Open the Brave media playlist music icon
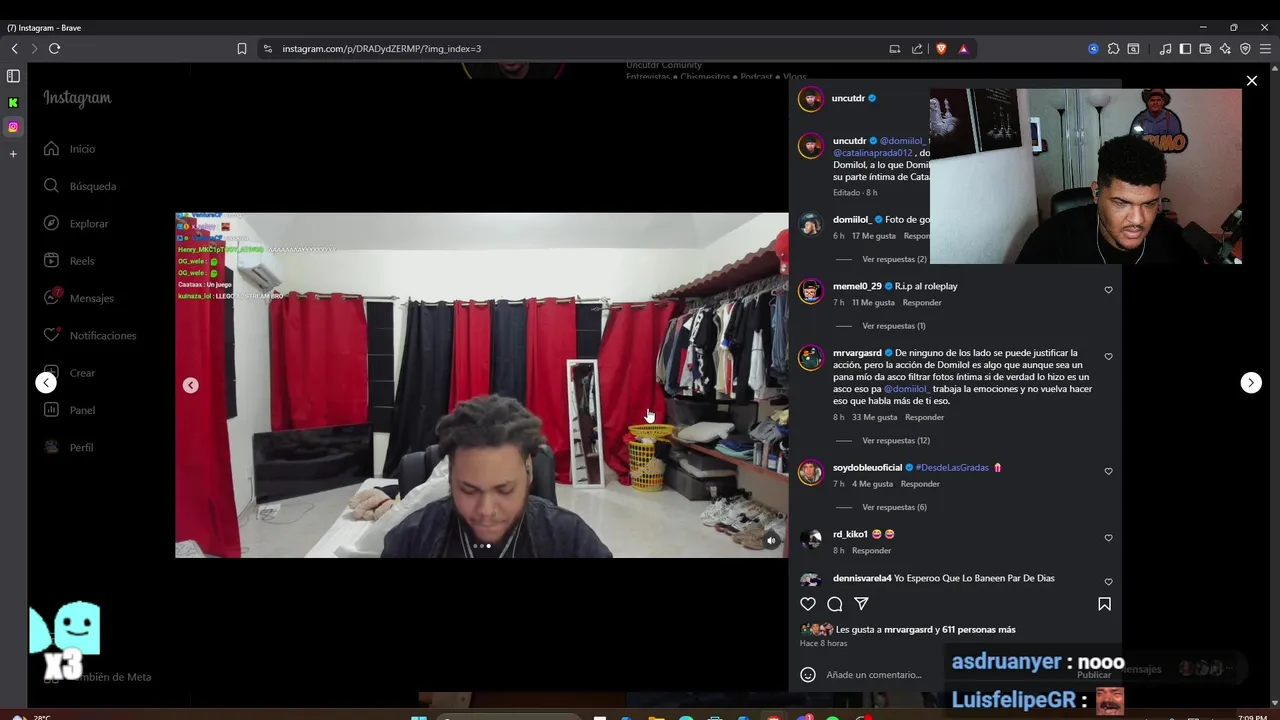Image resolution: width=1280 pixels, height=720 pixels. [1165, 48]
